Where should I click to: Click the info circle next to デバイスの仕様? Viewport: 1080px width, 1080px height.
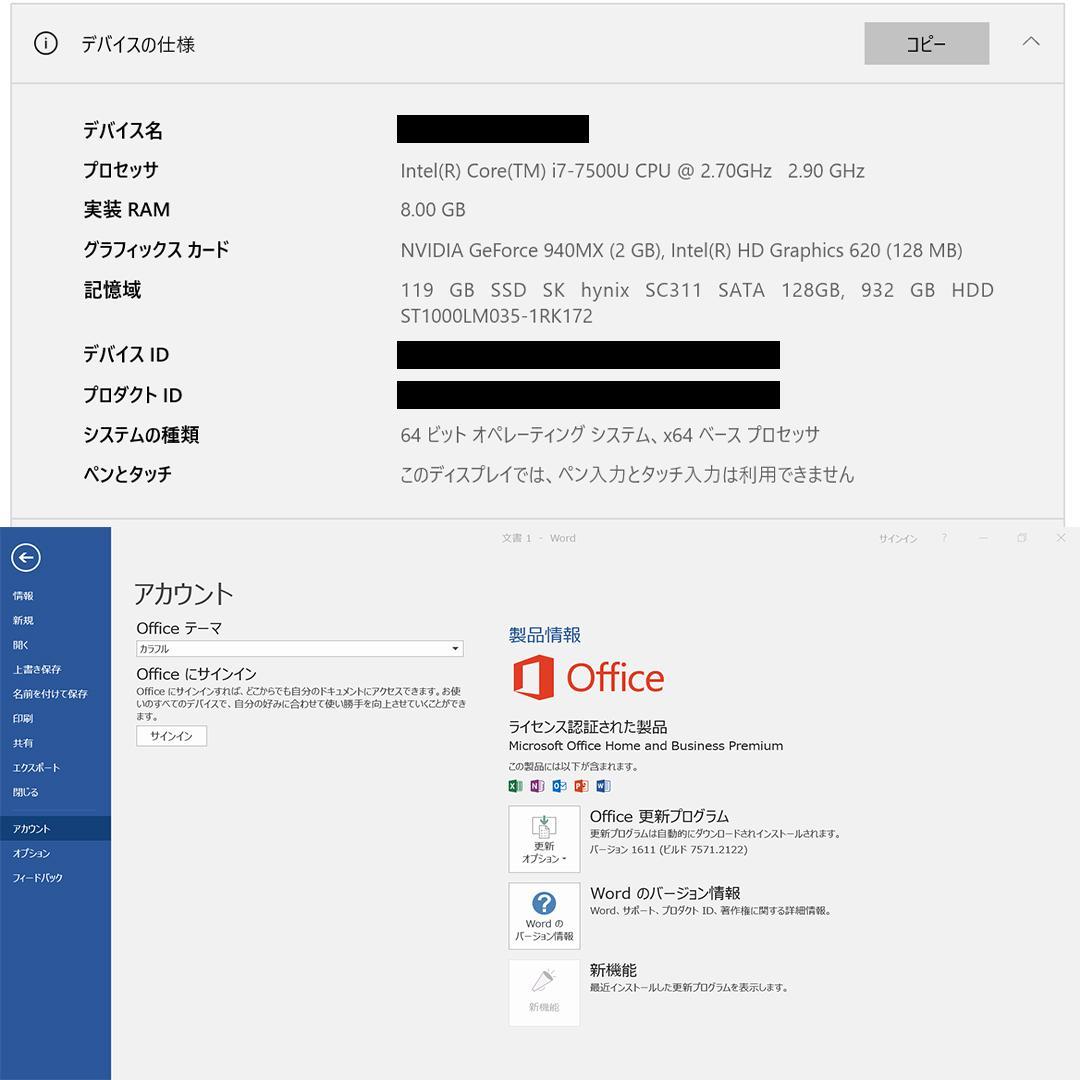pos(45,44)
